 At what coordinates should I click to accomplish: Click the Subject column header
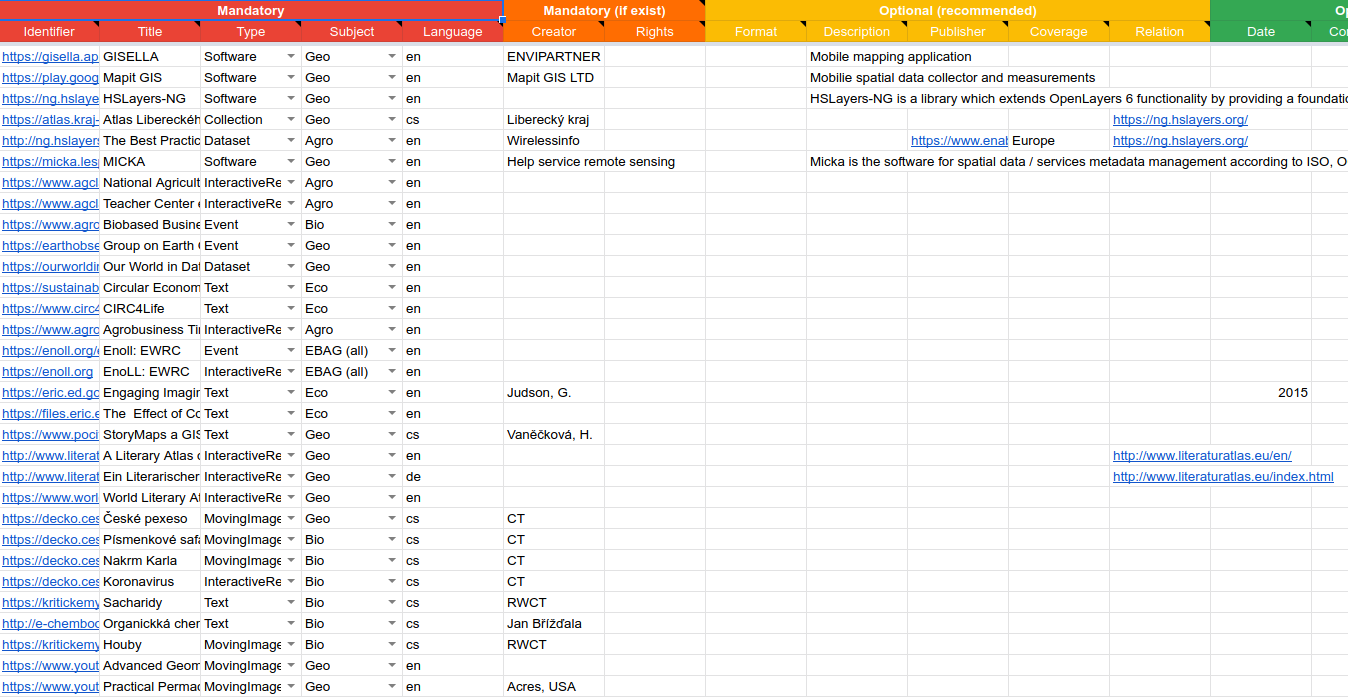point(352,32)
